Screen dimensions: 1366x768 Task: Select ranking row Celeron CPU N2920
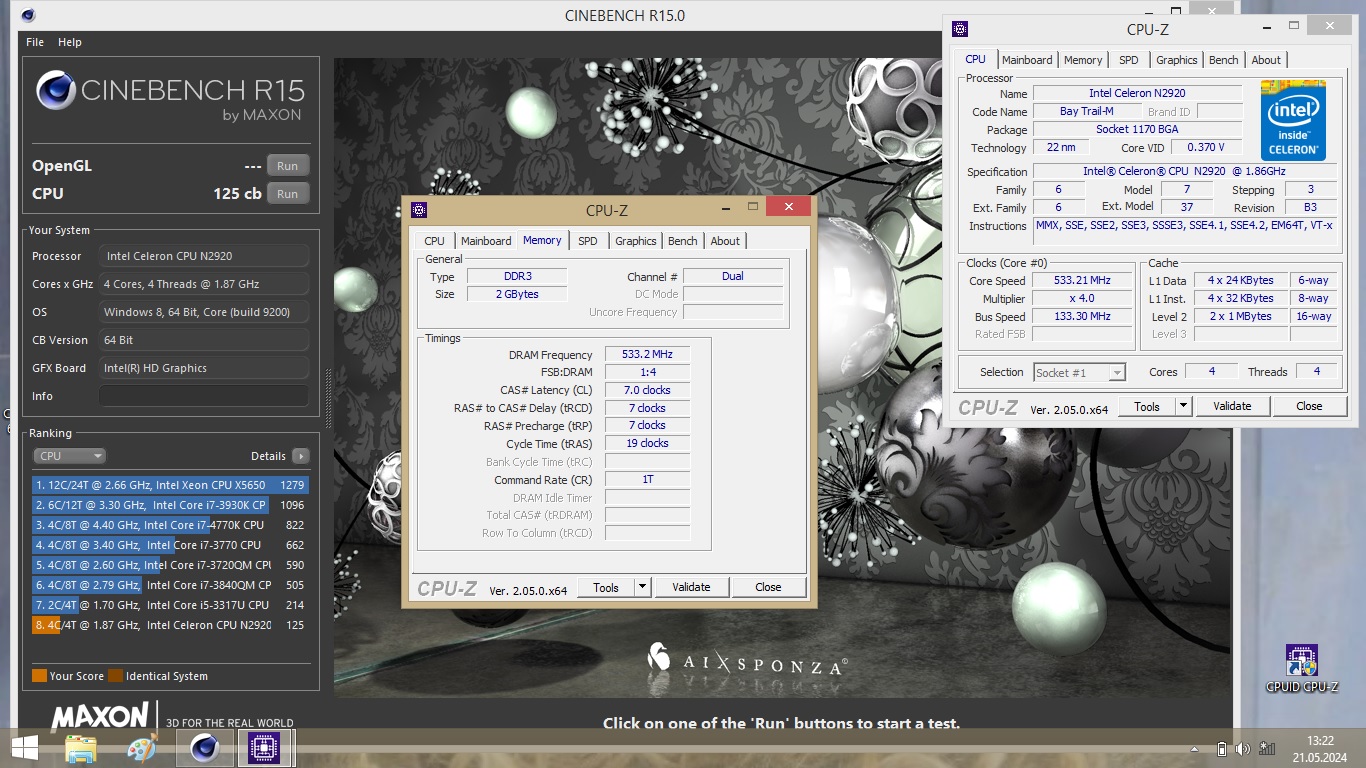[170, 625]
